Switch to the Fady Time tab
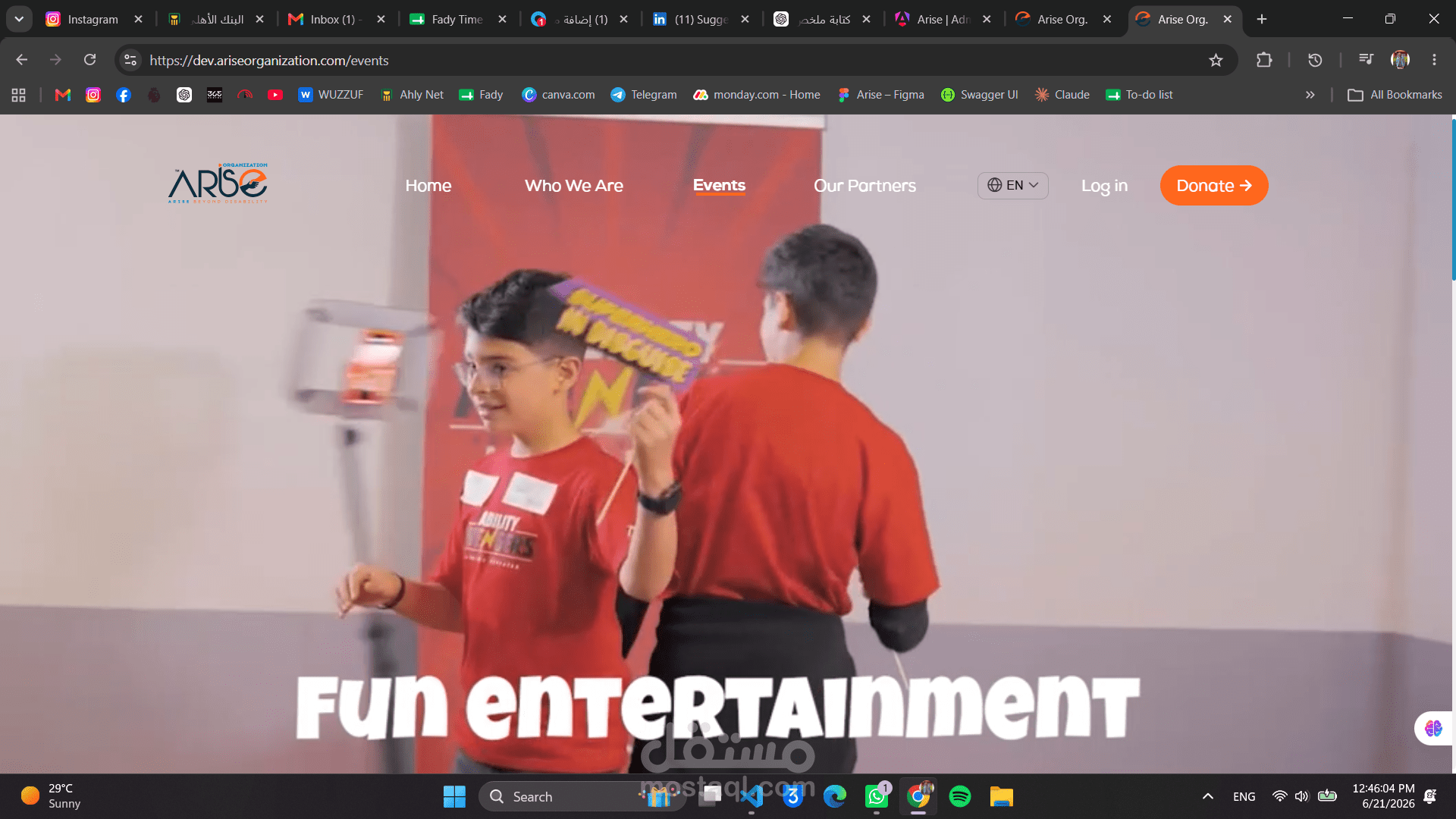 point(457,19)
